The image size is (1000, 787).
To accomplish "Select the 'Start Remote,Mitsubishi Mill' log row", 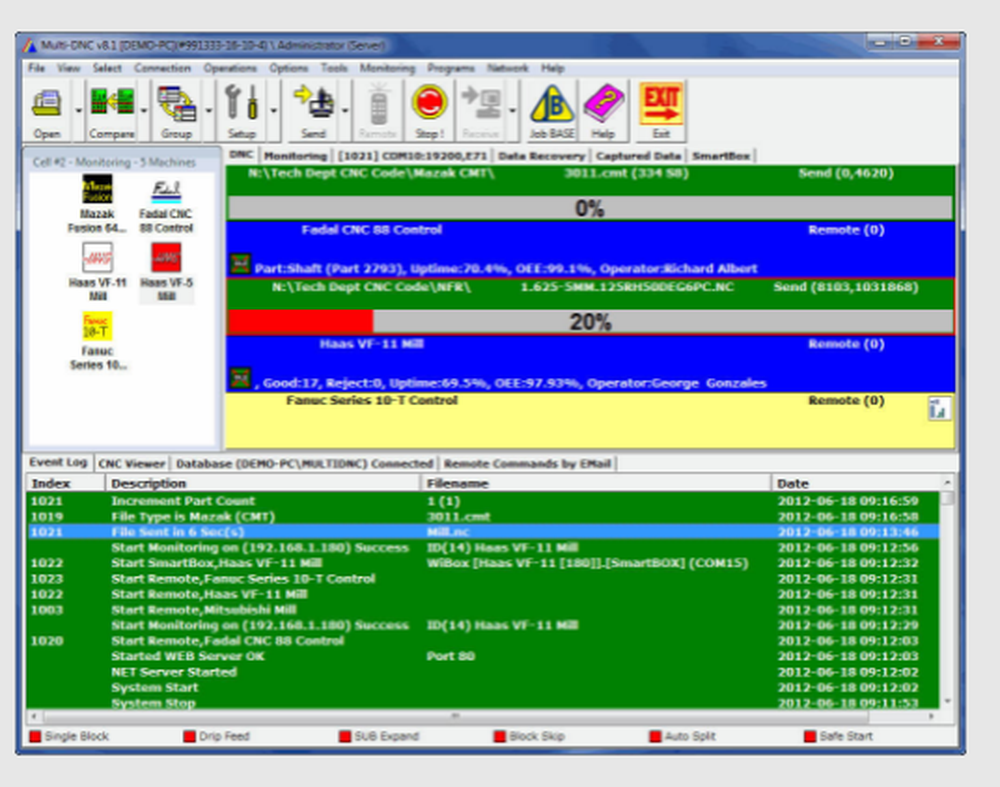I will [x=483, y=610].
